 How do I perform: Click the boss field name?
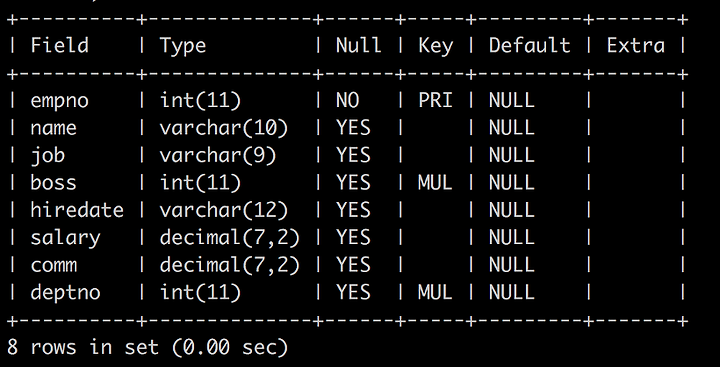coord(53,183)
